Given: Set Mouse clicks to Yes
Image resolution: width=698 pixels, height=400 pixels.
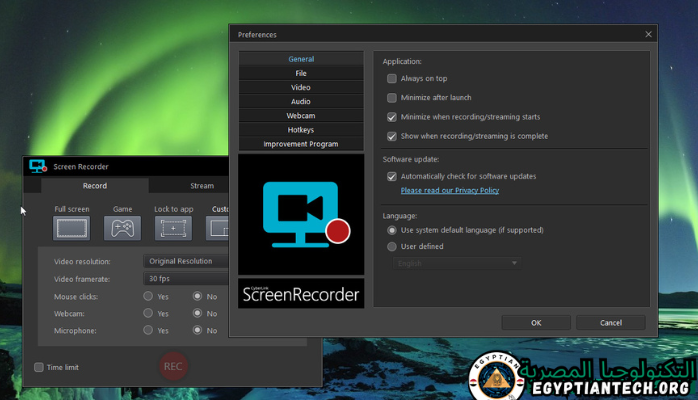Looking at the screenshot, I should 148,296.
